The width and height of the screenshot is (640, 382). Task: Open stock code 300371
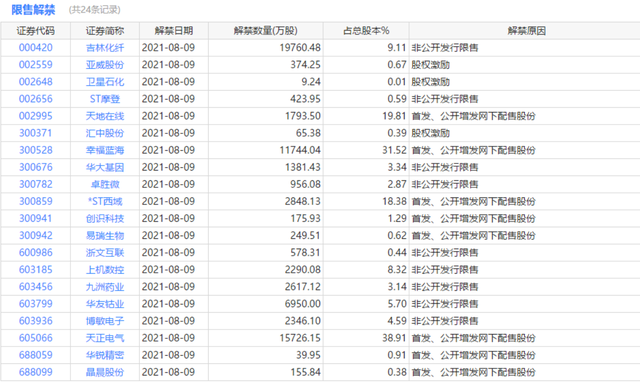pyautogui.click(x=36, y=133)
